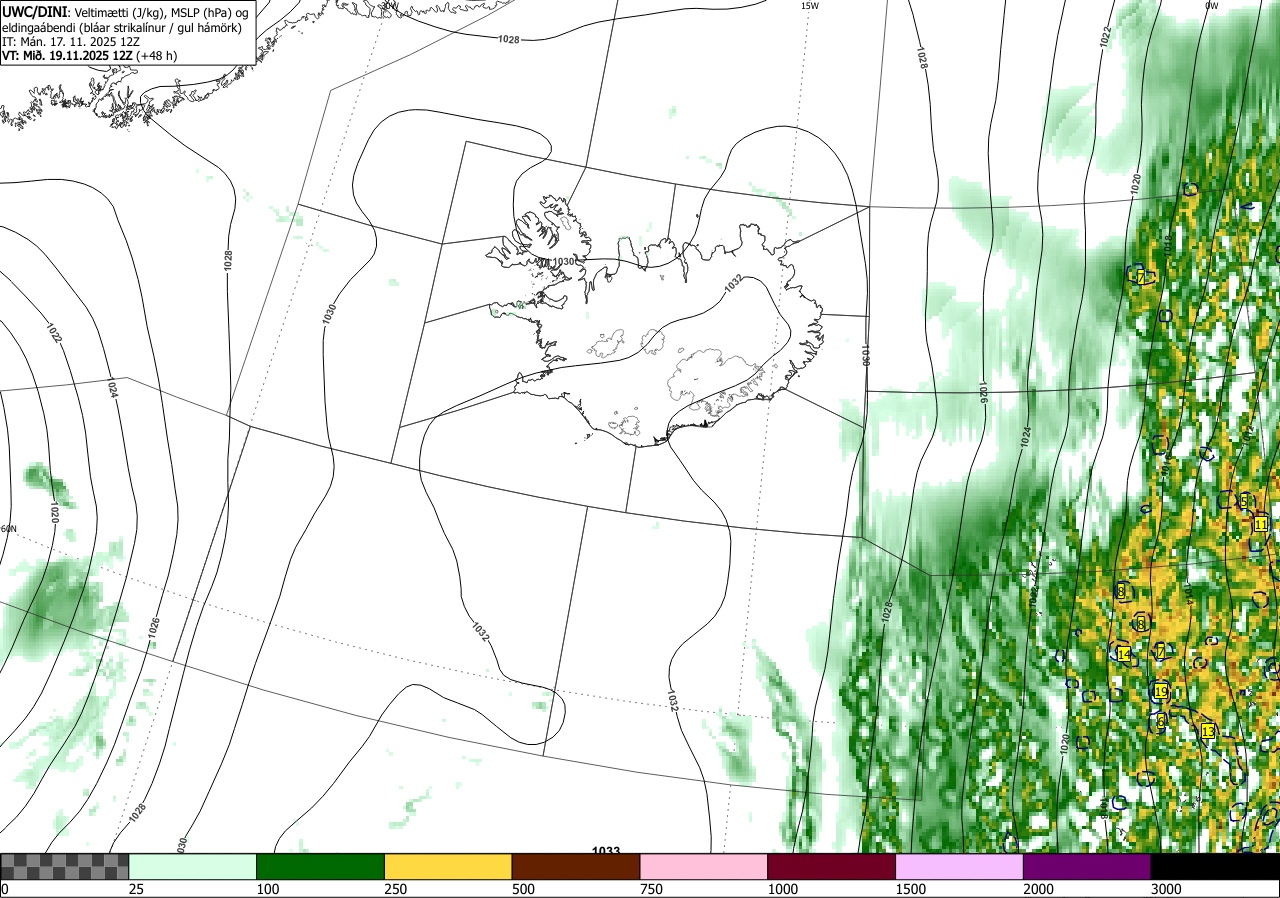Click the 'eldingaábendi' description line
The width and height of the screenshot is (1280, 898).
point(121,27)
